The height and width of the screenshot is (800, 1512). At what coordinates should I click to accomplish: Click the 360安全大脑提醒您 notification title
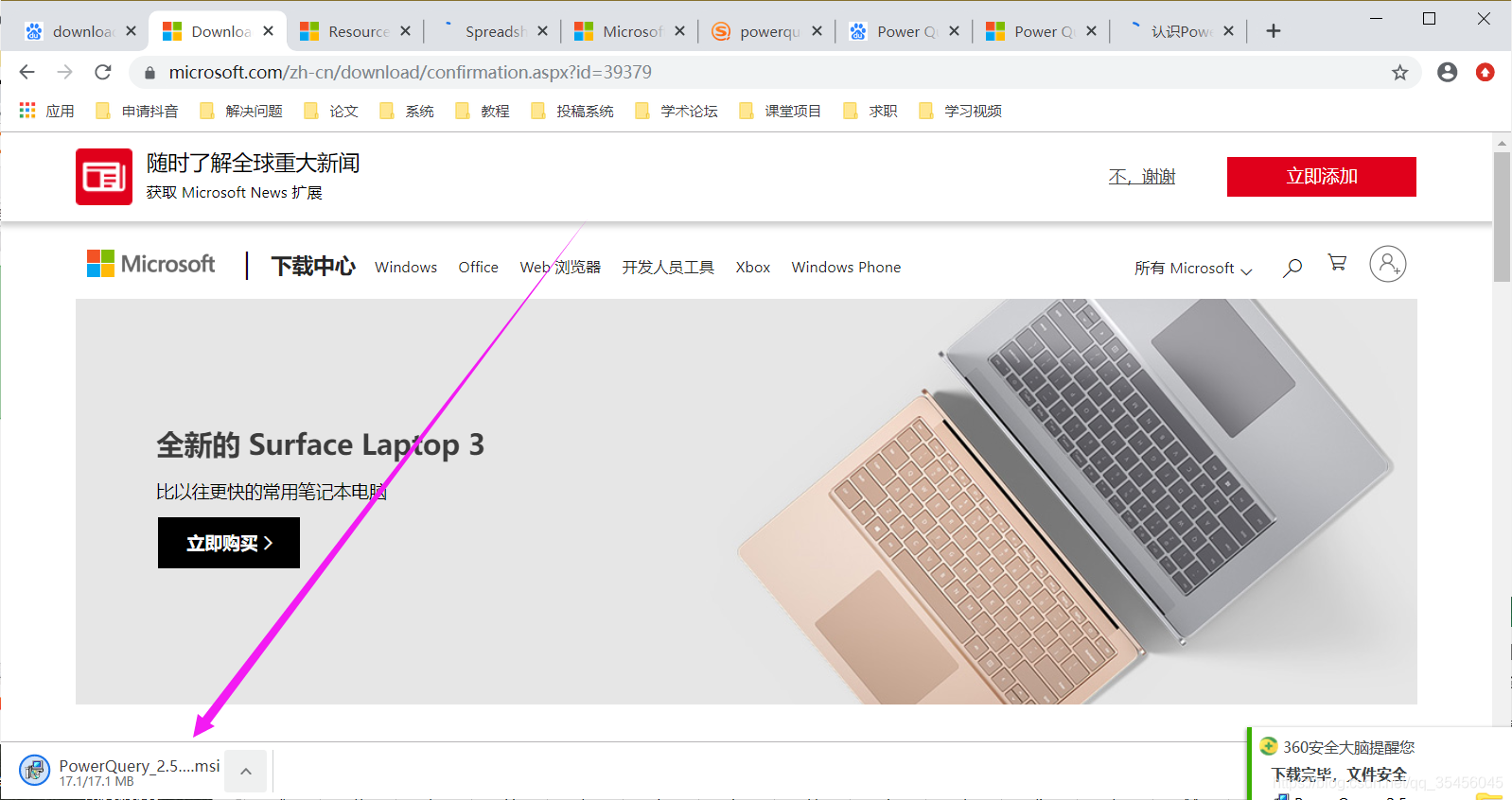tap(1348, 747)
